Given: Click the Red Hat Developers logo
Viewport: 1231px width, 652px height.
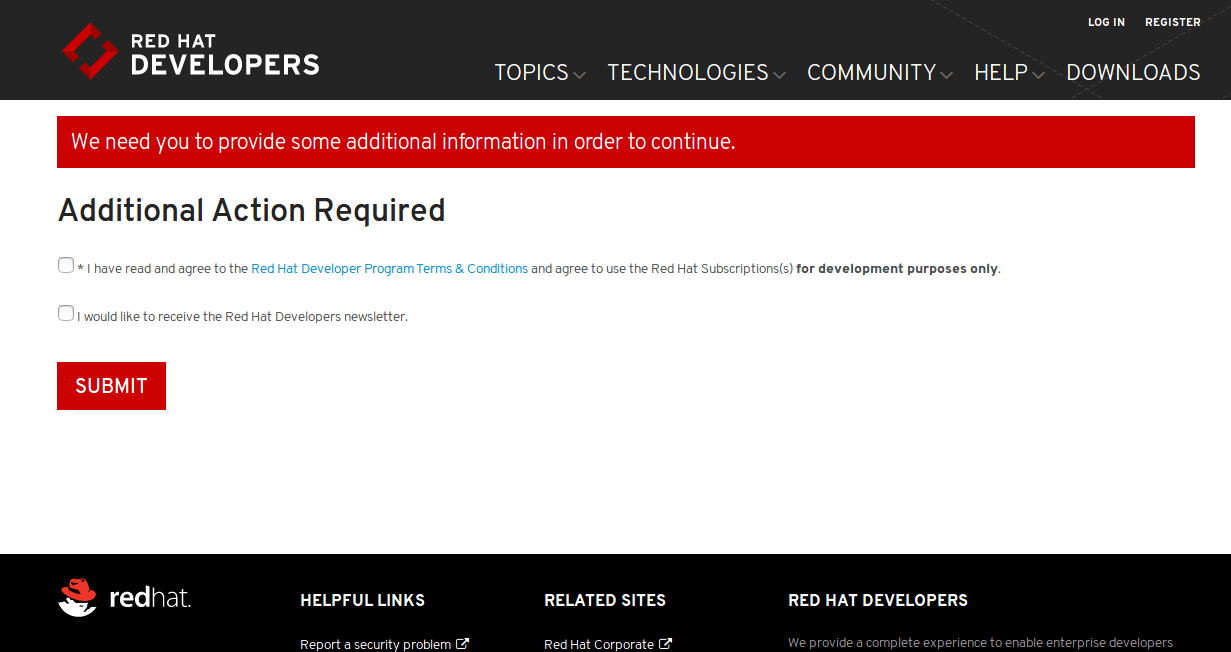Looking at the screenshot, I should (x=190, y=51).
